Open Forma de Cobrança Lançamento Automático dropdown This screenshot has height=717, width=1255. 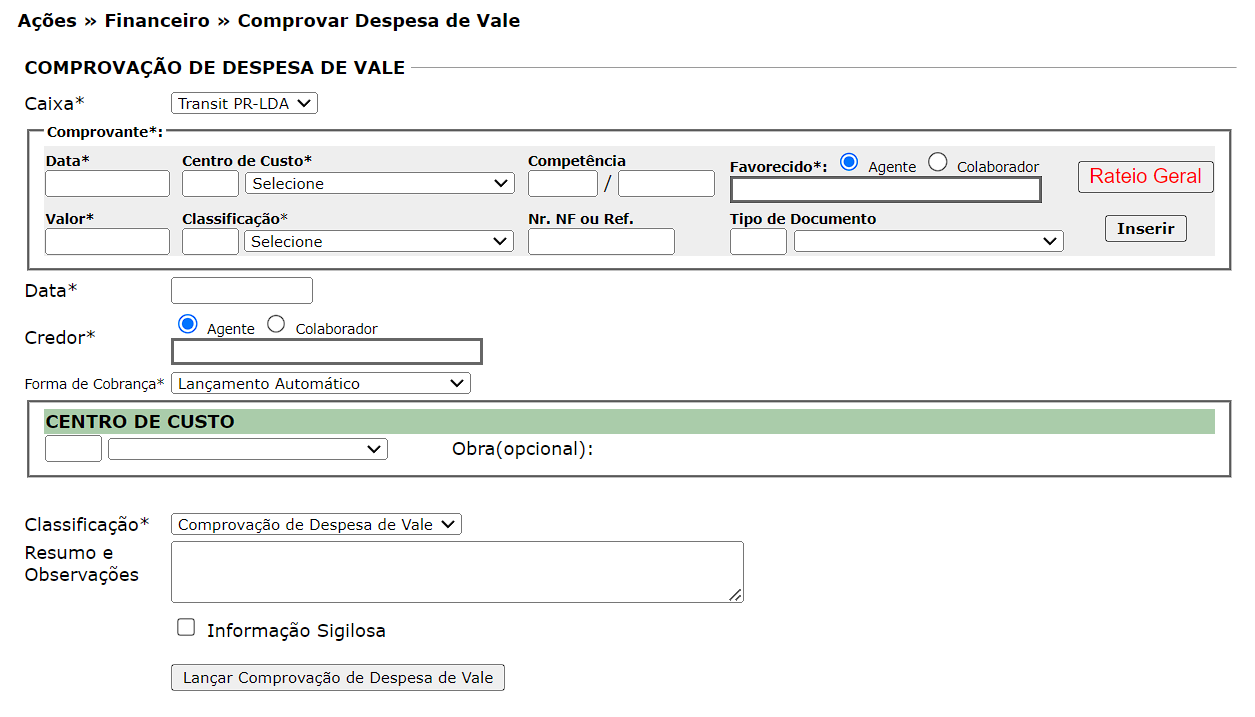pyautogui.click(x=320, y=383)
